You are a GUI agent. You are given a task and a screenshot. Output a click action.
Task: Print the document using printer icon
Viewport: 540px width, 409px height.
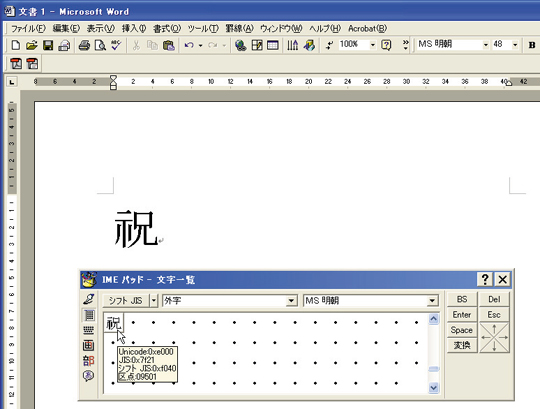coord(84,45)
